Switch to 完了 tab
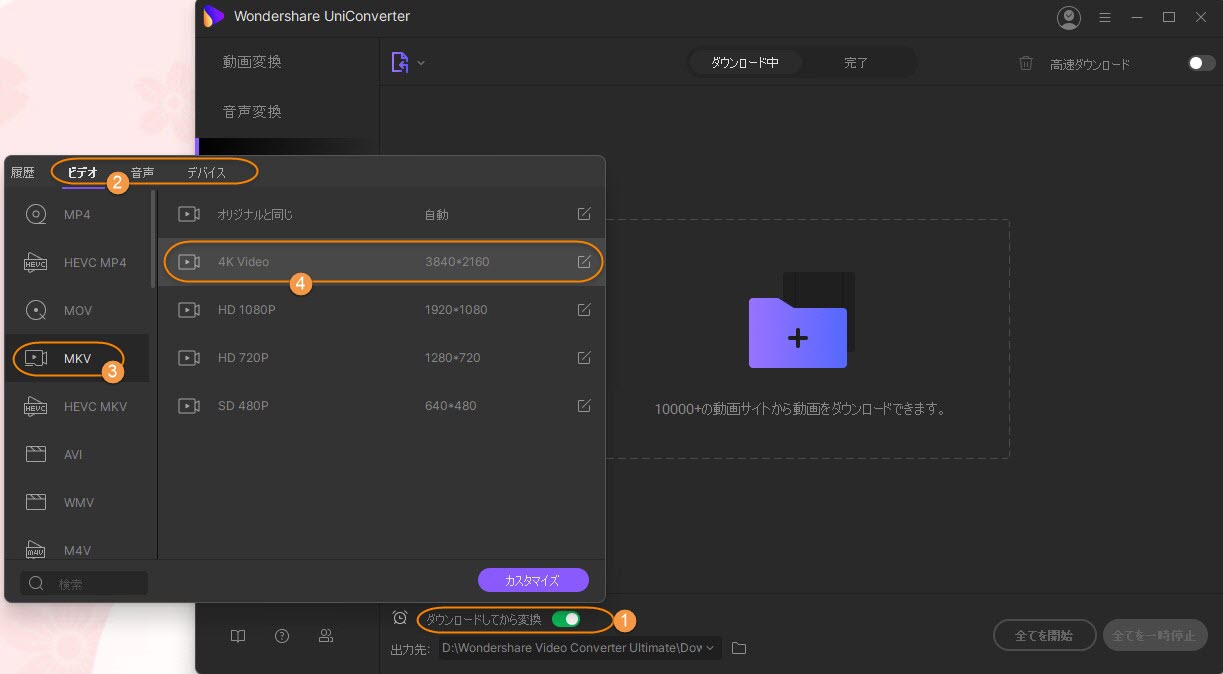Viewport: 1223px width, 674px height. click(856, 63)
